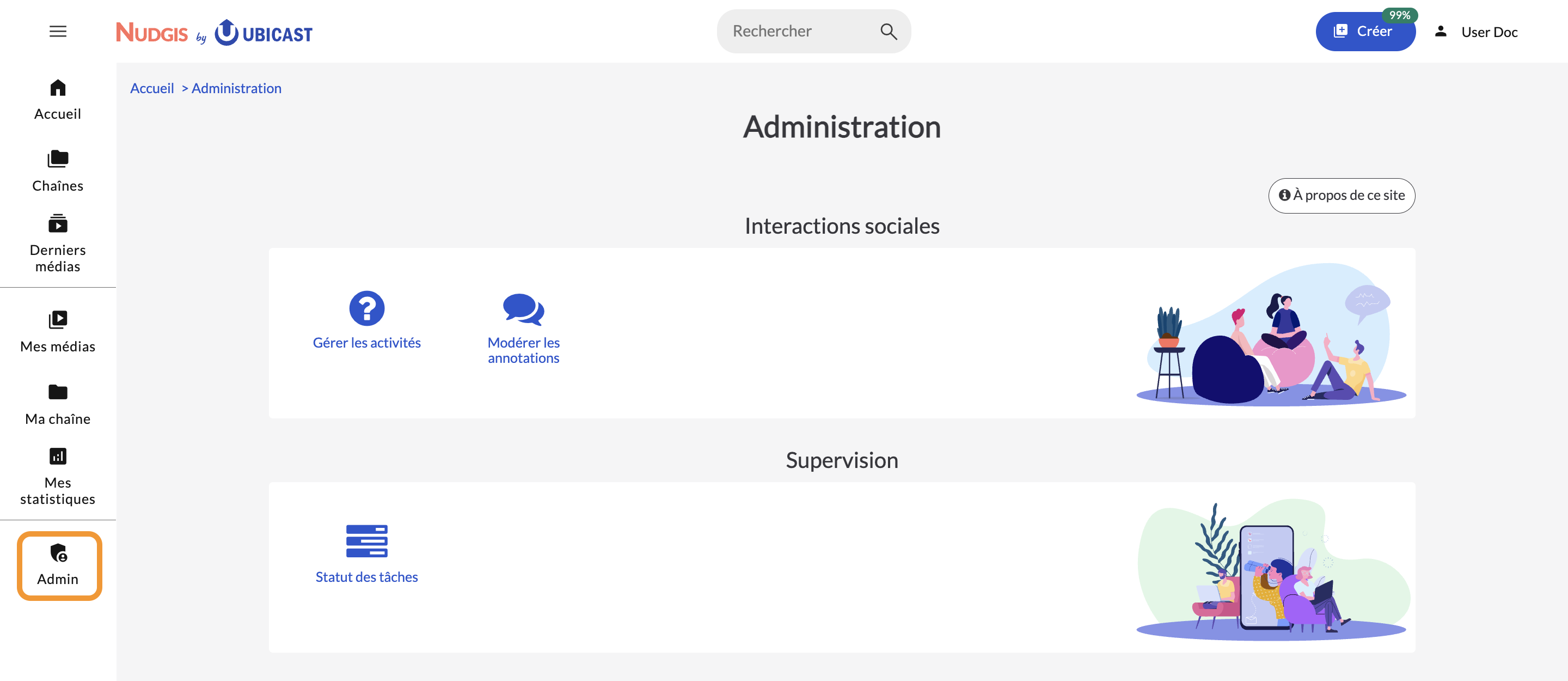This screenshot has height=681, width=1568.
Task: Open Derniers médias in the sidebar
Action: tap(58, 243)
